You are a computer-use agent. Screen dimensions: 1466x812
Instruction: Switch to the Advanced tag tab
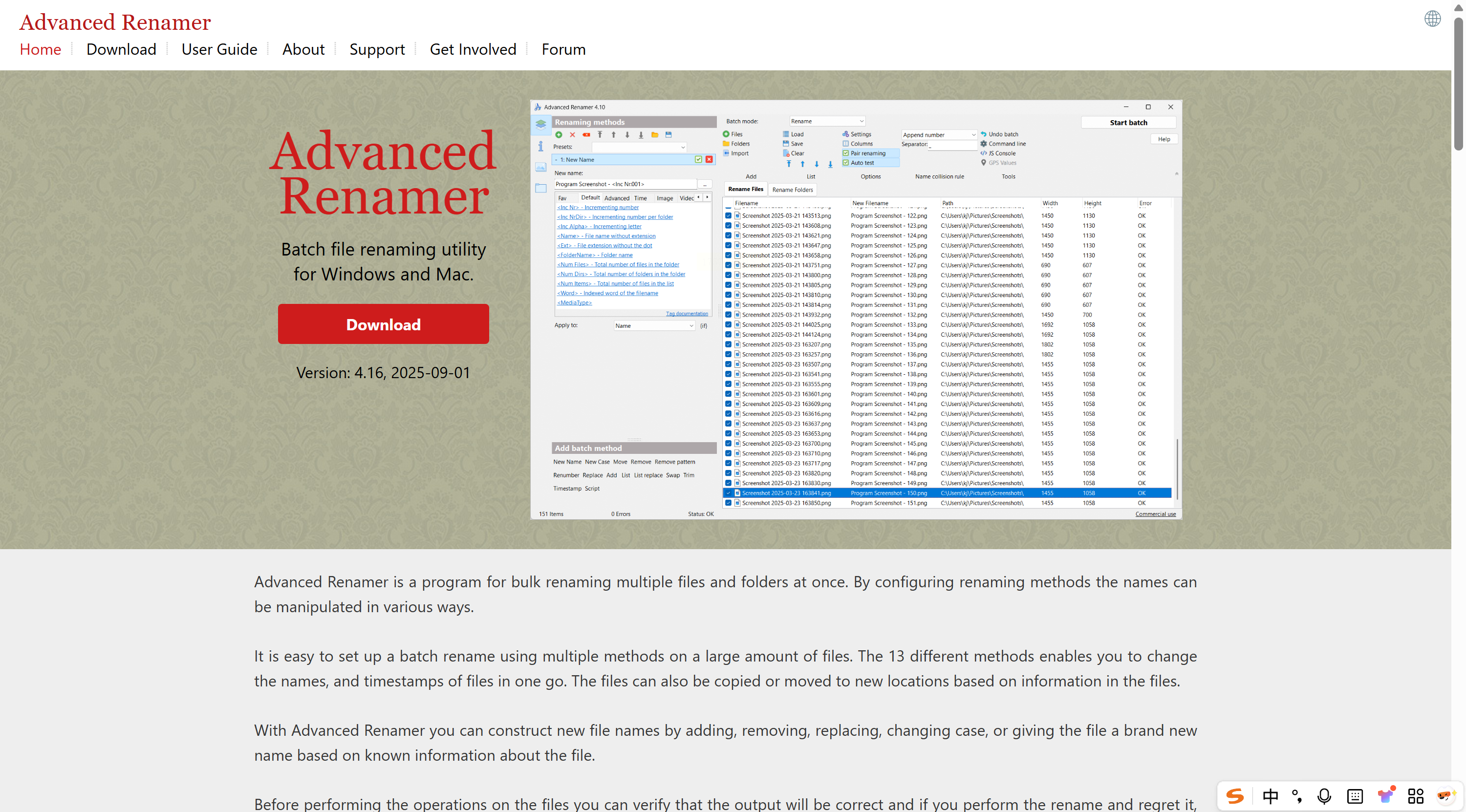coord(617,198)
